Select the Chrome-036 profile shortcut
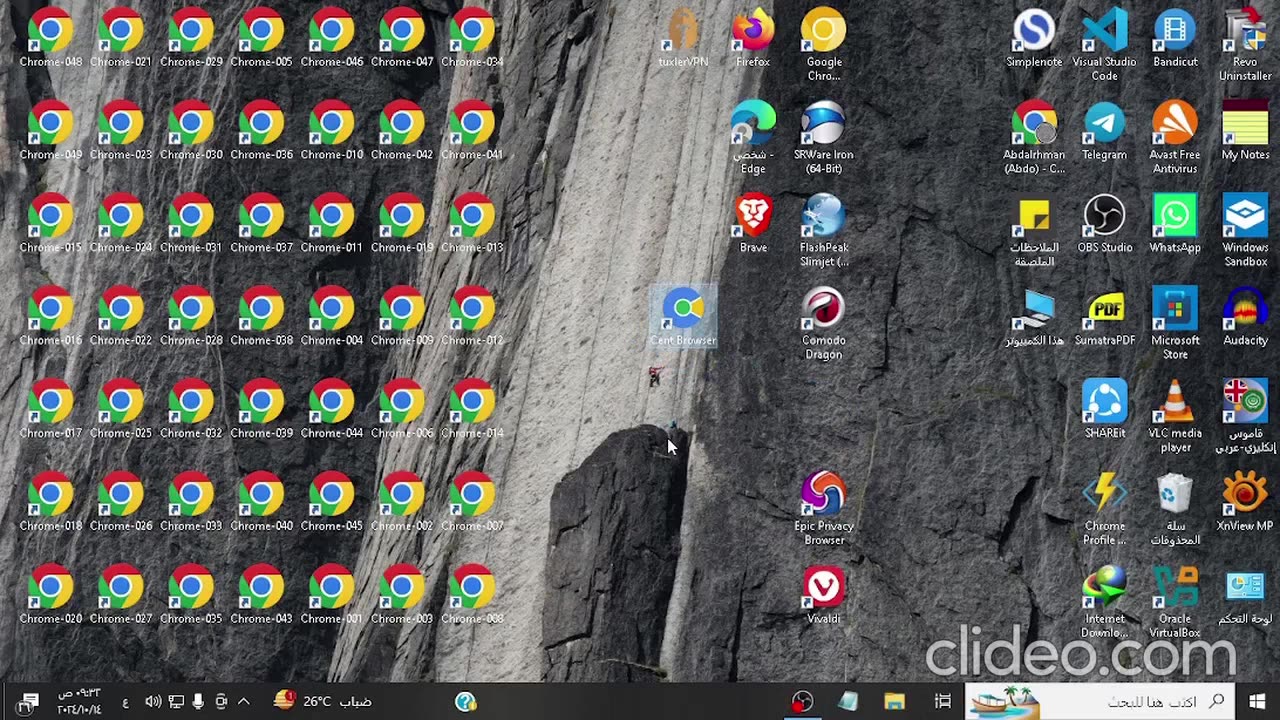This screenshot has width=1280, height=720. (261, 131)
